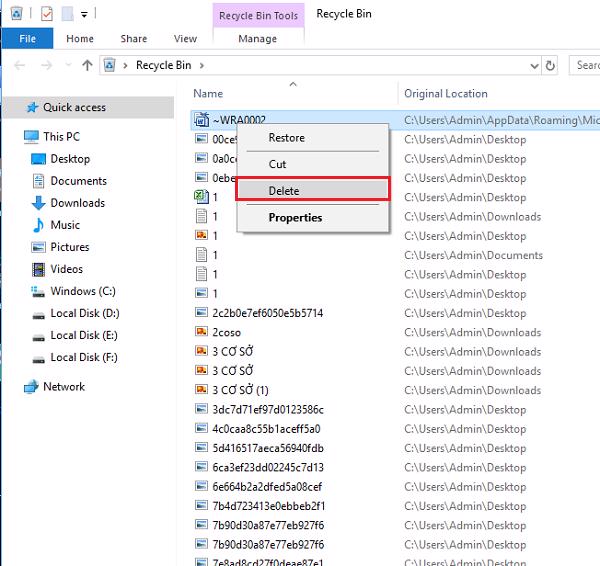Select file 3dc7d71ef97d0123586c
Image resolution: width=600 pixels, height=566 pixels.
(268, 409)
